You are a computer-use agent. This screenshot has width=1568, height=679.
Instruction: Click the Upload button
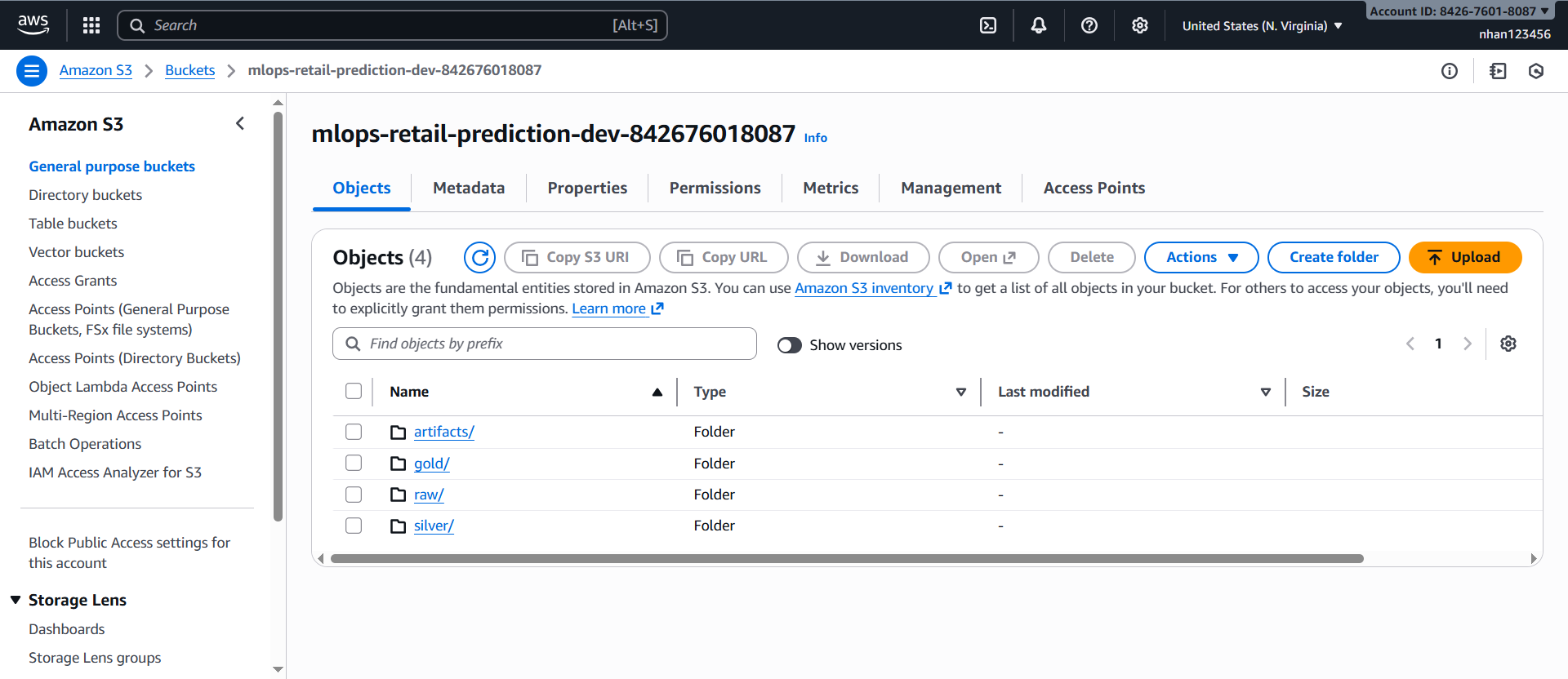pyautogui.click(x=1465, y=257)
